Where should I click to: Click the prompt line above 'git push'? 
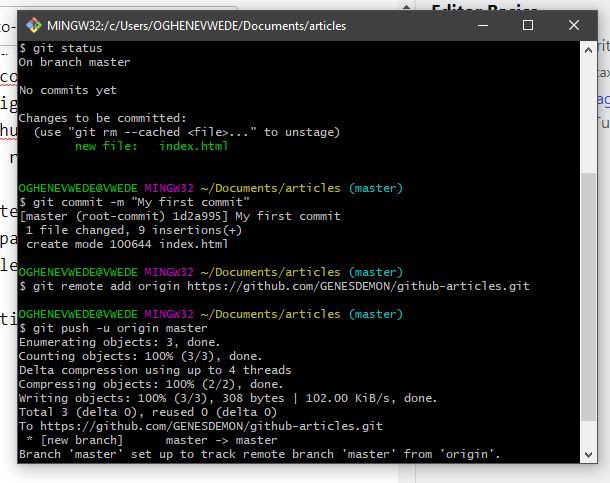[210, 314]
